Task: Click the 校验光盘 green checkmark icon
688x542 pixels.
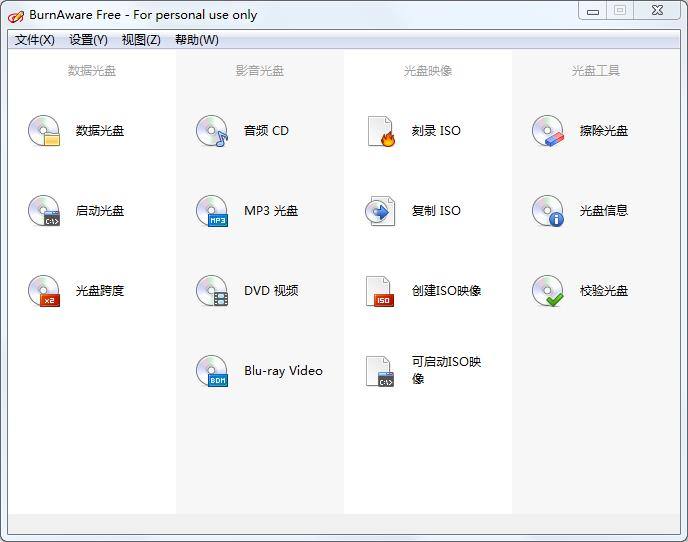Action: pos(548,291)
